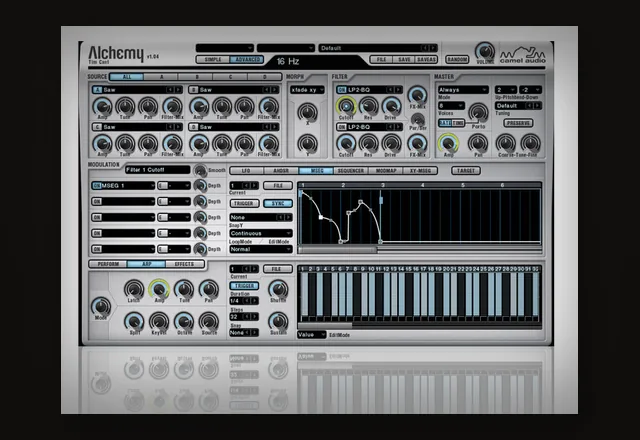The image size is (640, 440).
Task: Select source tab B
Action: point(196,77)
